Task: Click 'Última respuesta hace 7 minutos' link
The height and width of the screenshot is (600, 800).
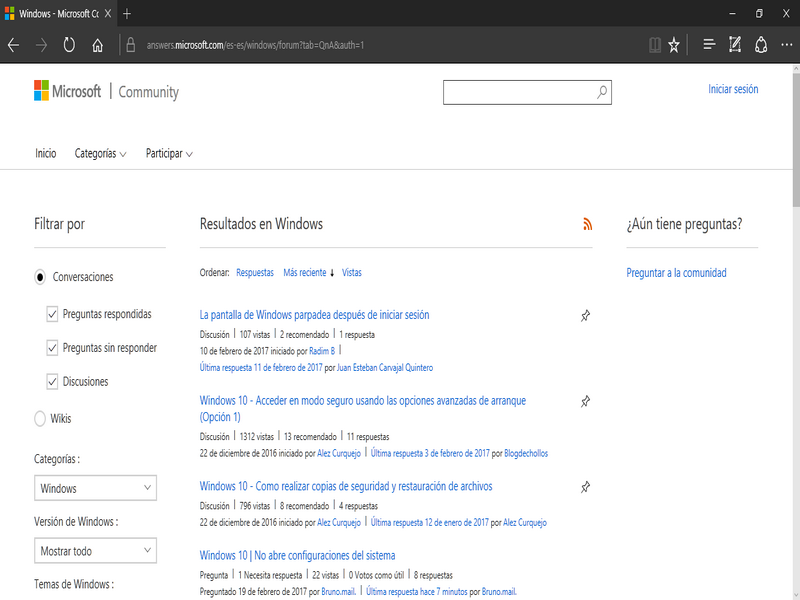Action: 416,592
